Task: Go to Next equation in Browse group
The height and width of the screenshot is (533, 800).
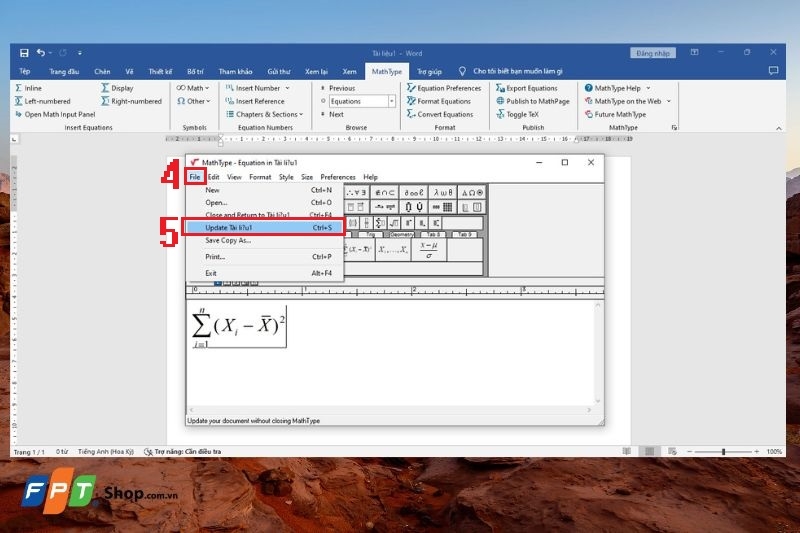Action: tap(332, 114)
